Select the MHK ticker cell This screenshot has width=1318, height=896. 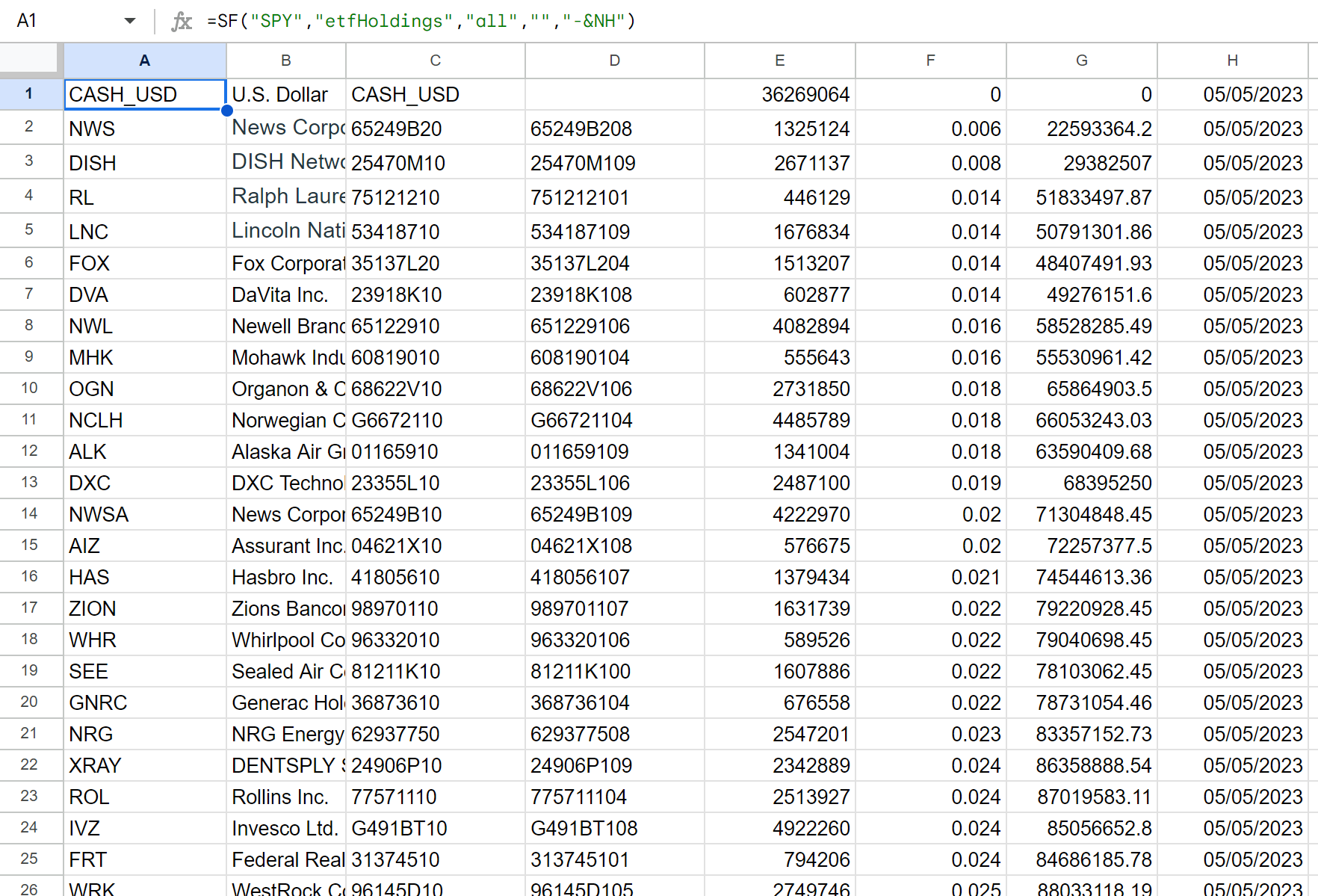(x=145, y=357)
